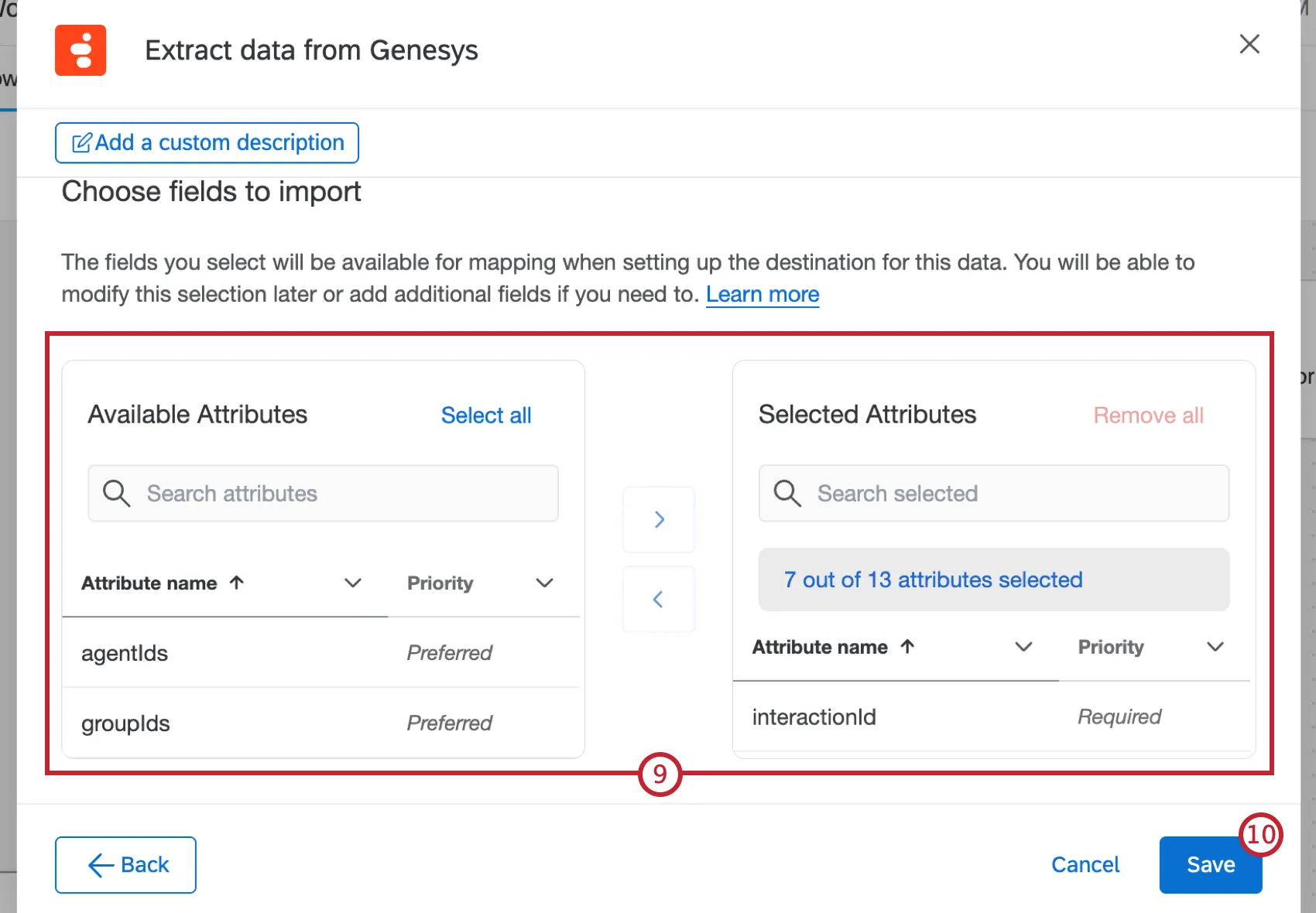This screenshot has width=1316, height=913.
Task: Select all available attributes
Action: 485,415
